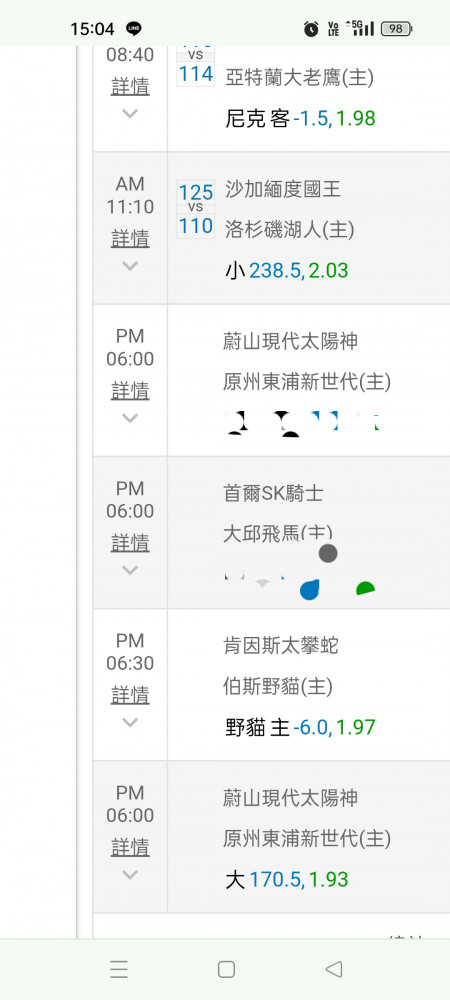The image size is (450, 1000).
Task: Select the 小 238.5, 2.03 pick
Action: [287, 270]
